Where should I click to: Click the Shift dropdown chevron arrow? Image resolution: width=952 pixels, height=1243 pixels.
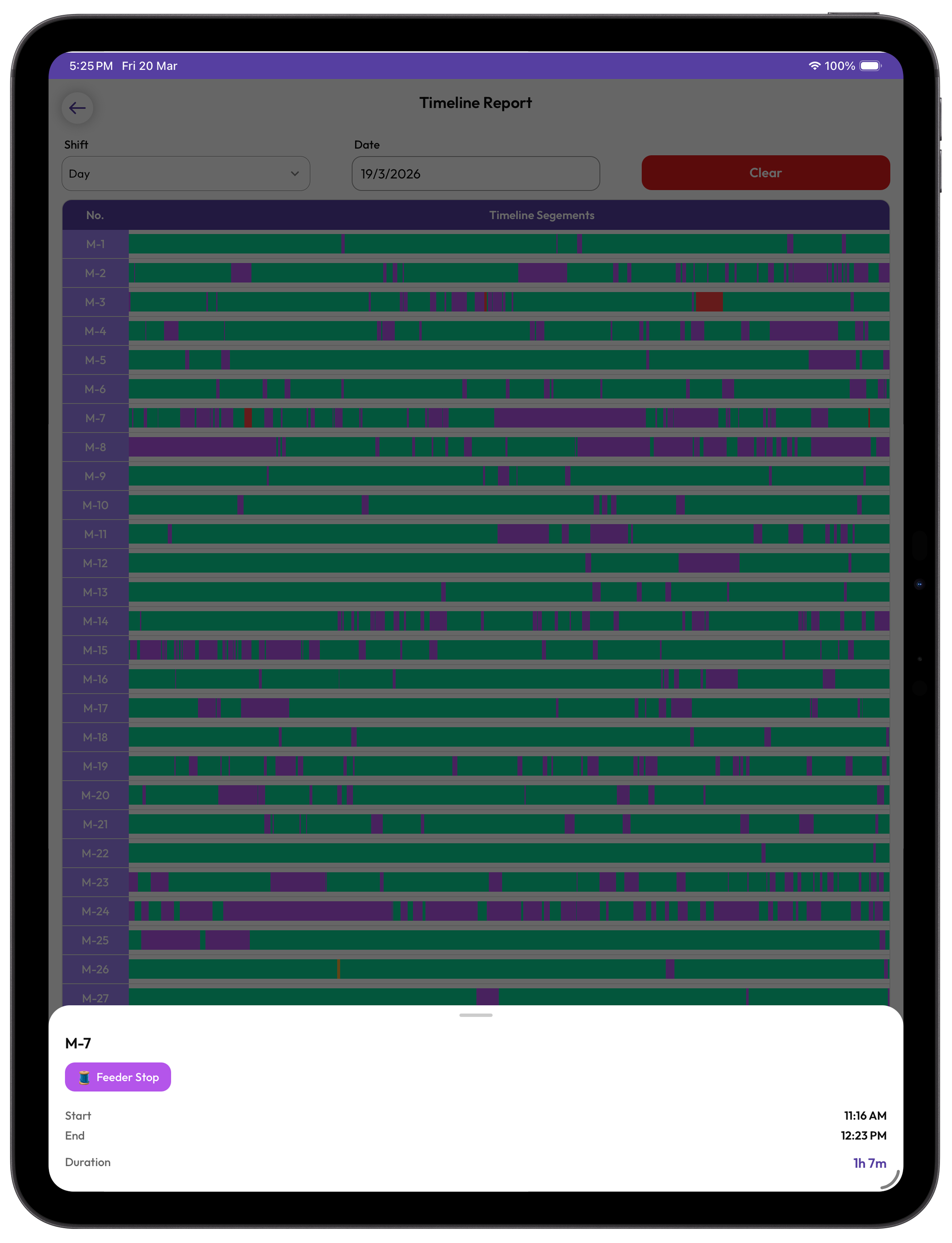click(295, 174)
